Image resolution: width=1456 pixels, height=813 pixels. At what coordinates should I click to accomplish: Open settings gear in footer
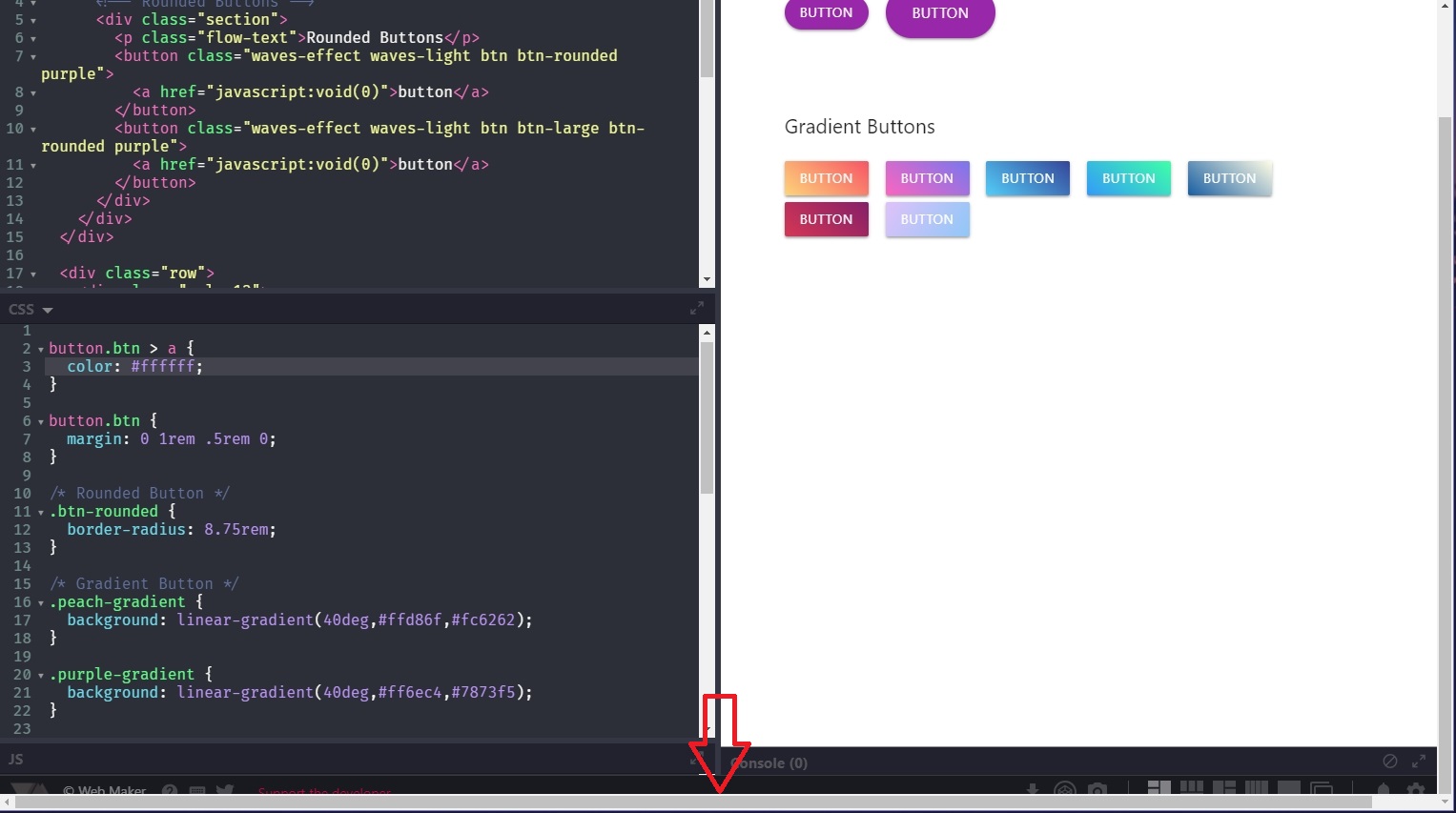click(x=1416, y=789)
